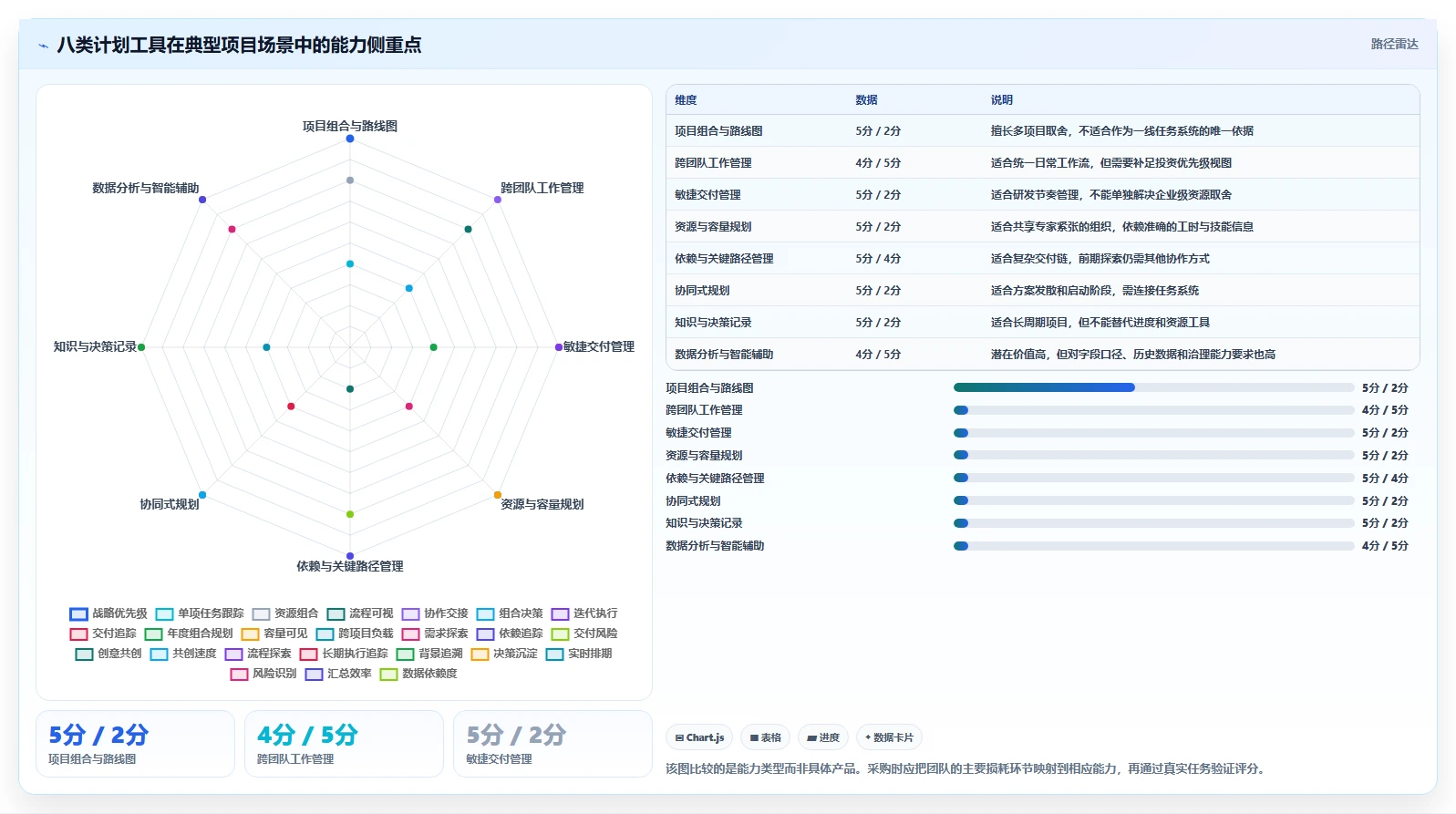Click the 汇总效率 legend entry
This screenshot has width=1456, height=814.
point(338,674)
